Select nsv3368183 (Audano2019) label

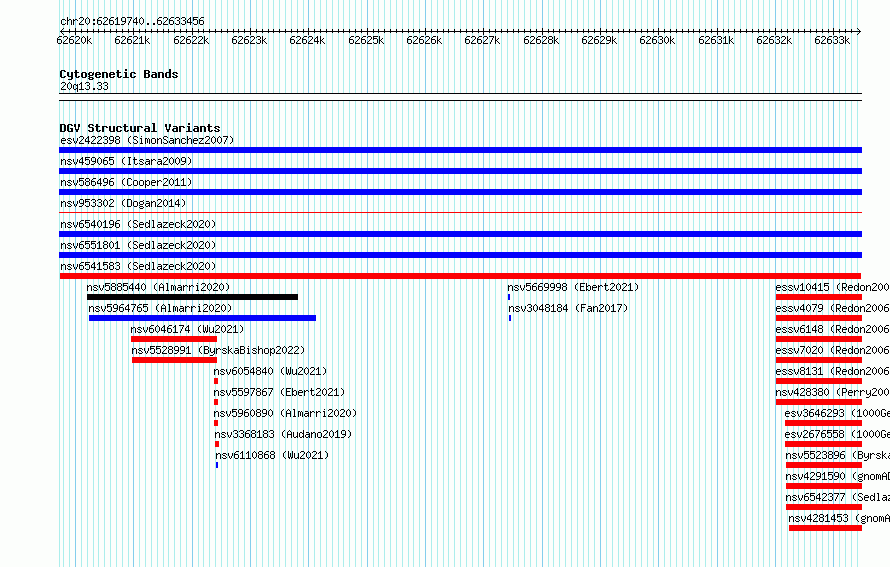(283, 434)
